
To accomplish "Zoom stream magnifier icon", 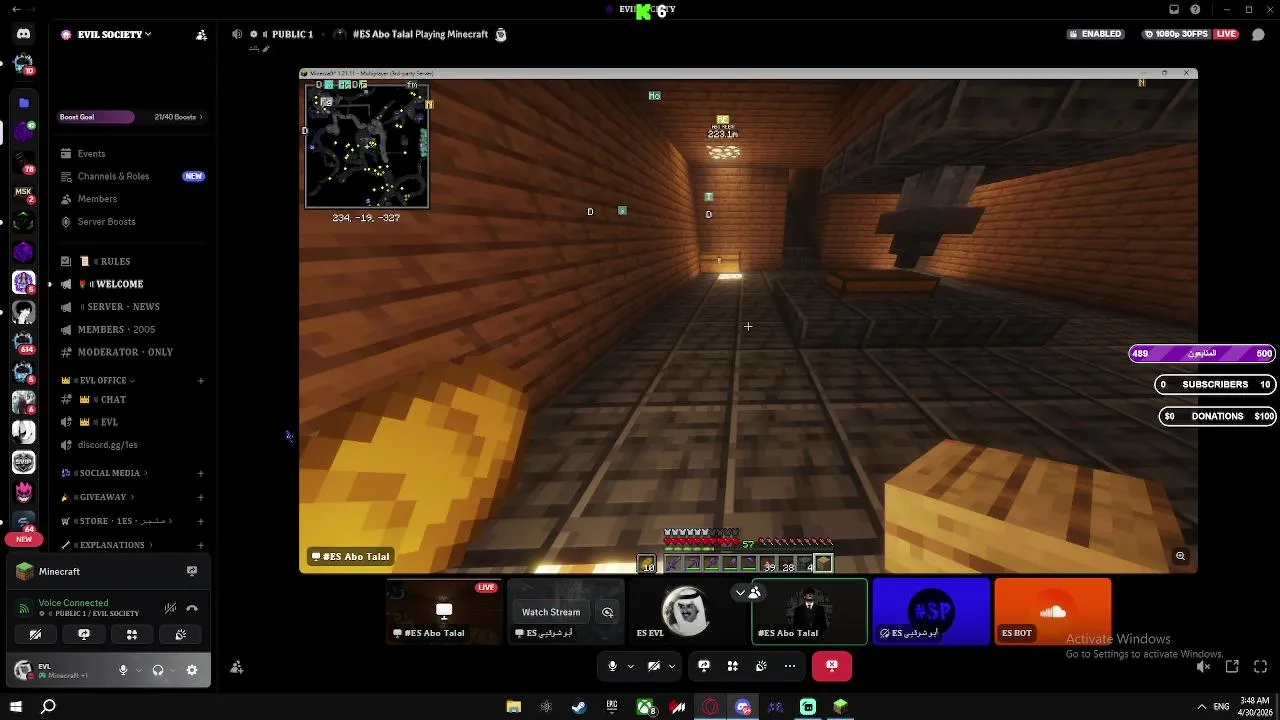I will (1181, 556).
